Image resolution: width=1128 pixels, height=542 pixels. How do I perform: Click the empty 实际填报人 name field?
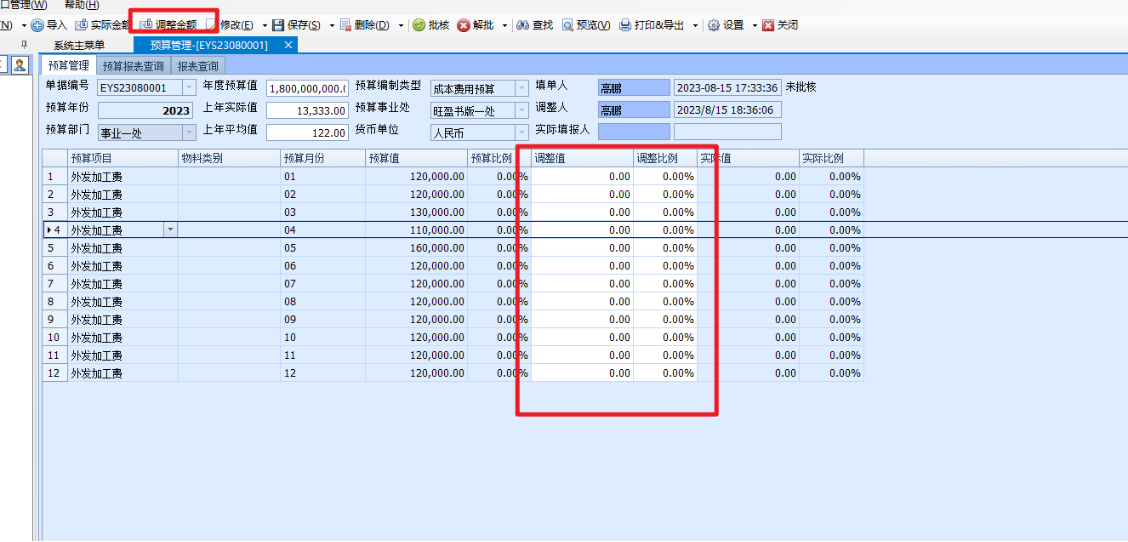click(x=634, y=131)
